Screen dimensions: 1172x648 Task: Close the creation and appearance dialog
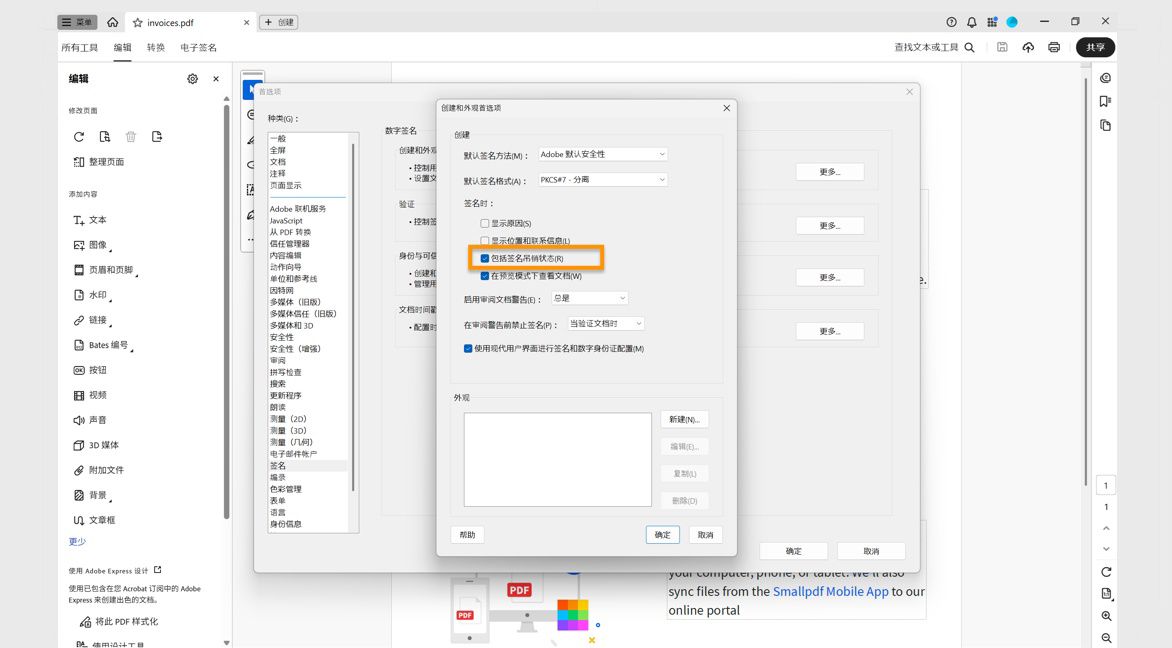pos(727,108)
